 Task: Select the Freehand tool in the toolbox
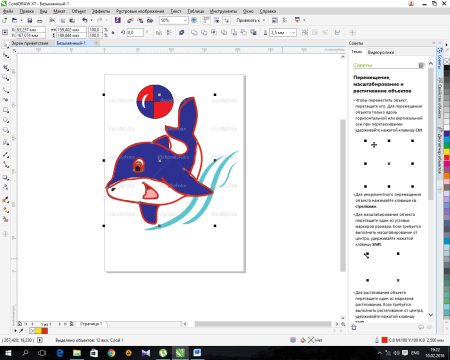point(6,90)
